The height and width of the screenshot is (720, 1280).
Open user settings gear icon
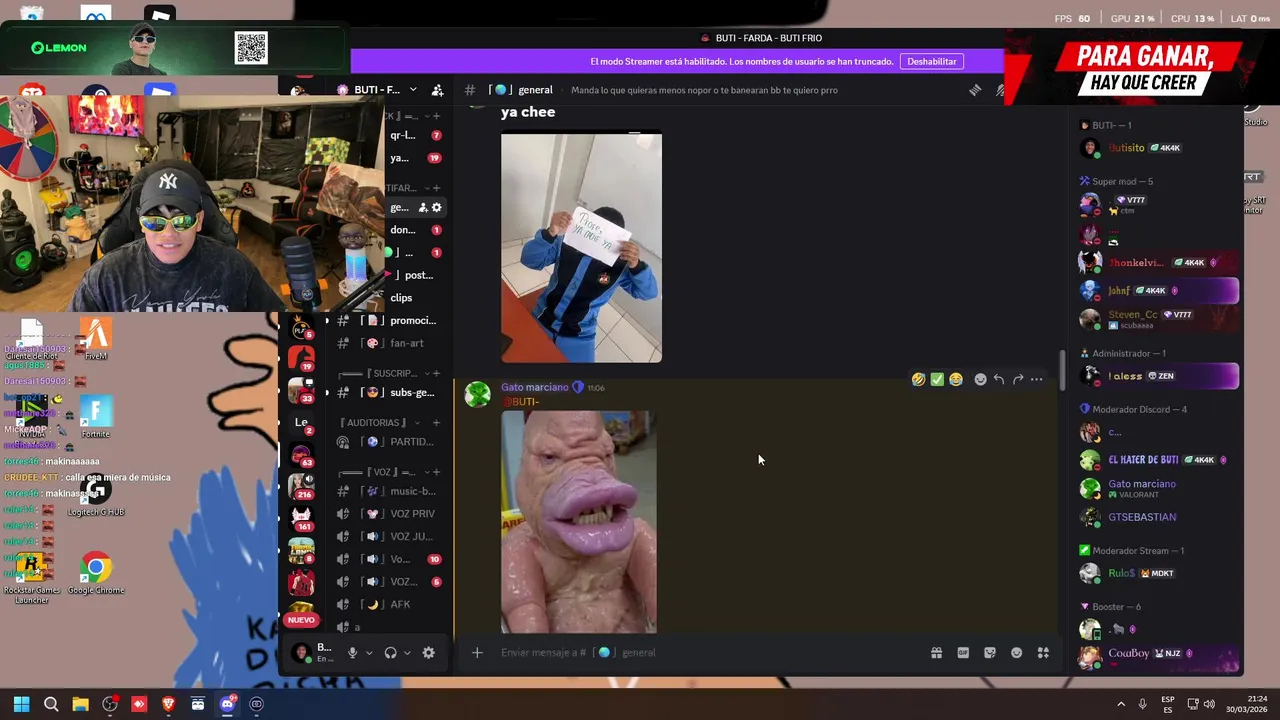[428, 653]
